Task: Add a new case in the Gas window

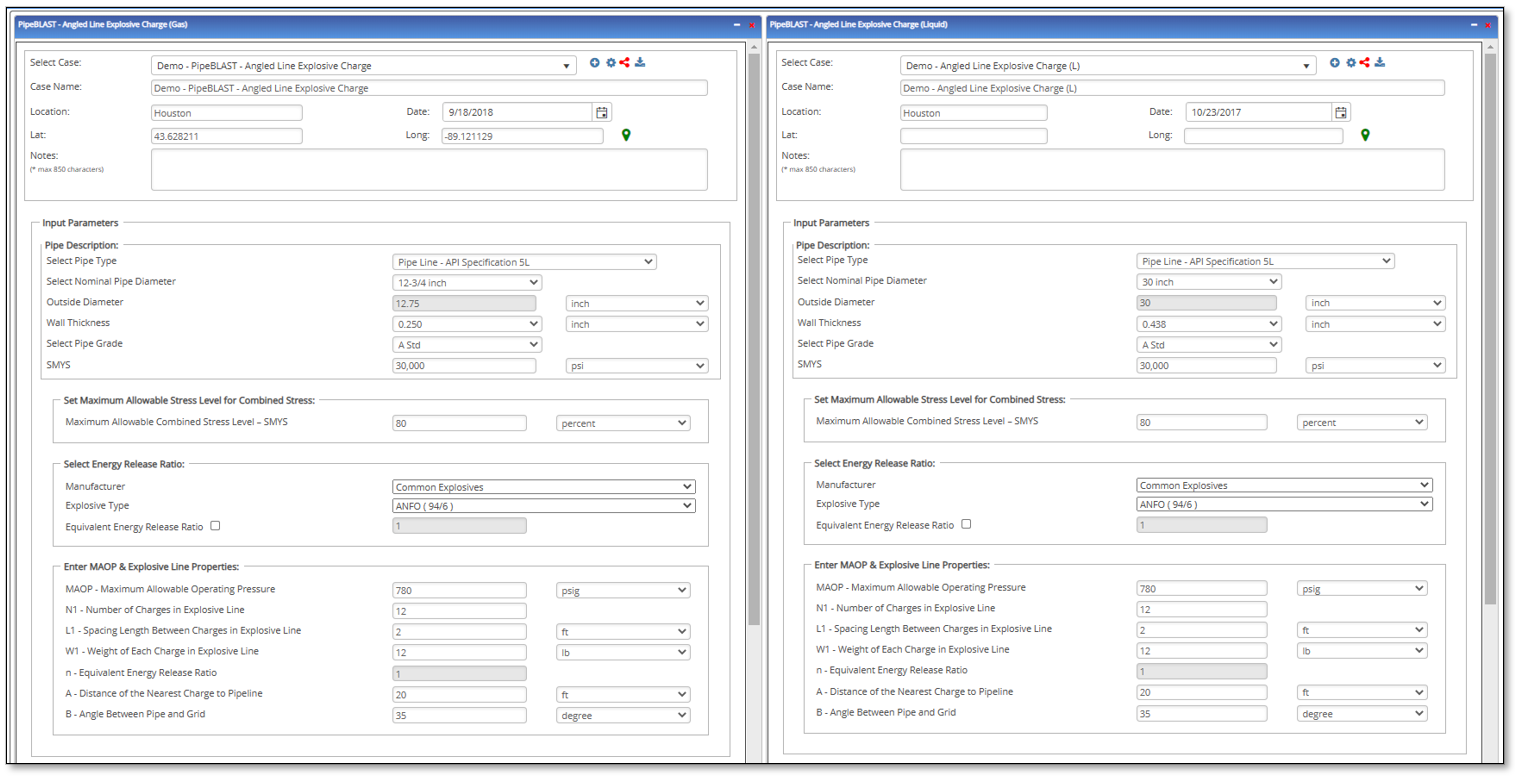Action: [596, 62]
